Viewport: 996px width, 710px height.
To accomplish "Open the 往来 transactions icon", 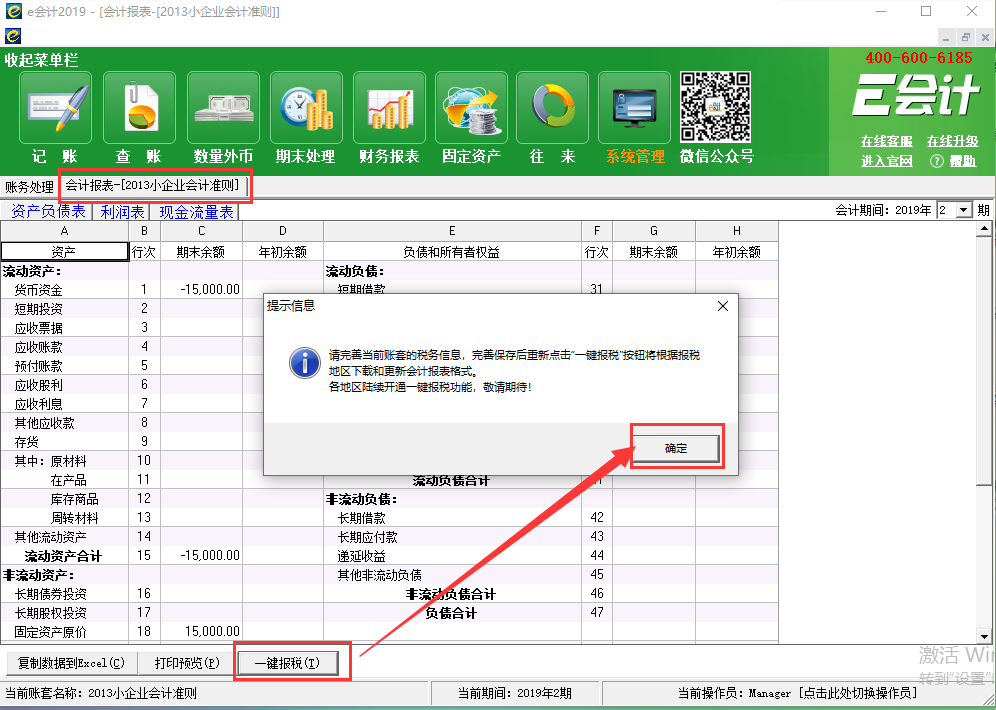I will pyautogui.click(x=553, y=108).
